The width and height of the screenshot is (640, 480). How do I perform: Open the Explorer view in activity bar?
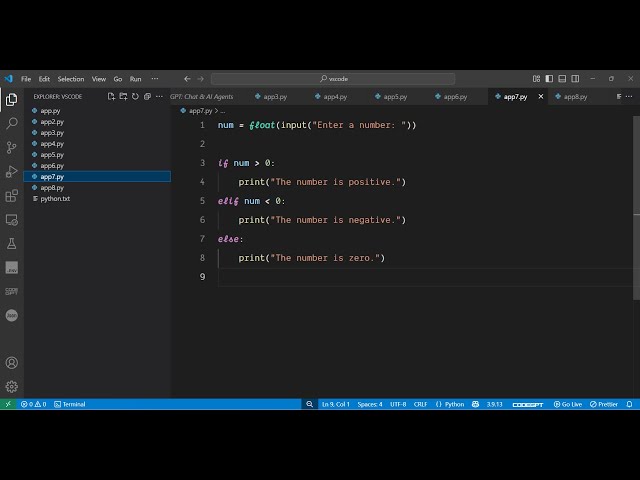click(x=11, y=100)
